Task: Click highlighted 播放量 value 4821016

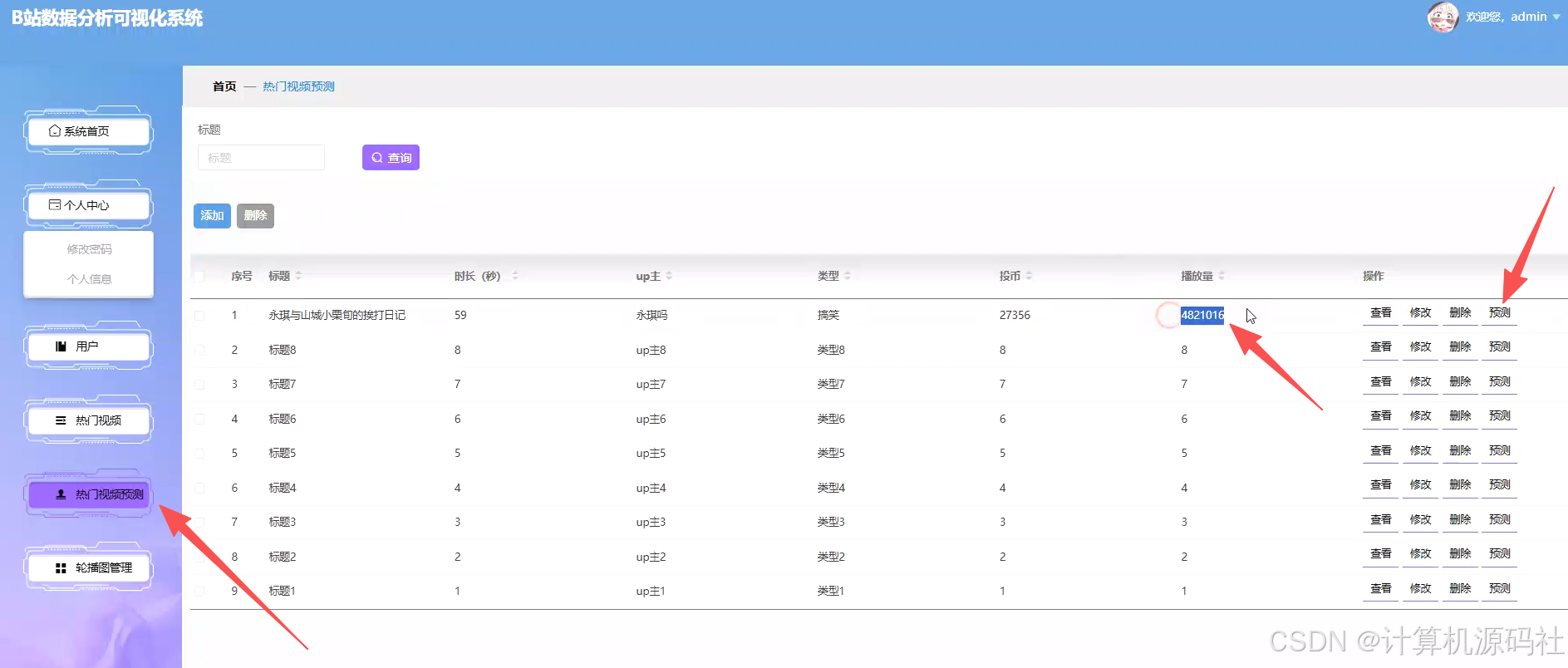Action: tap(1202, 316)
